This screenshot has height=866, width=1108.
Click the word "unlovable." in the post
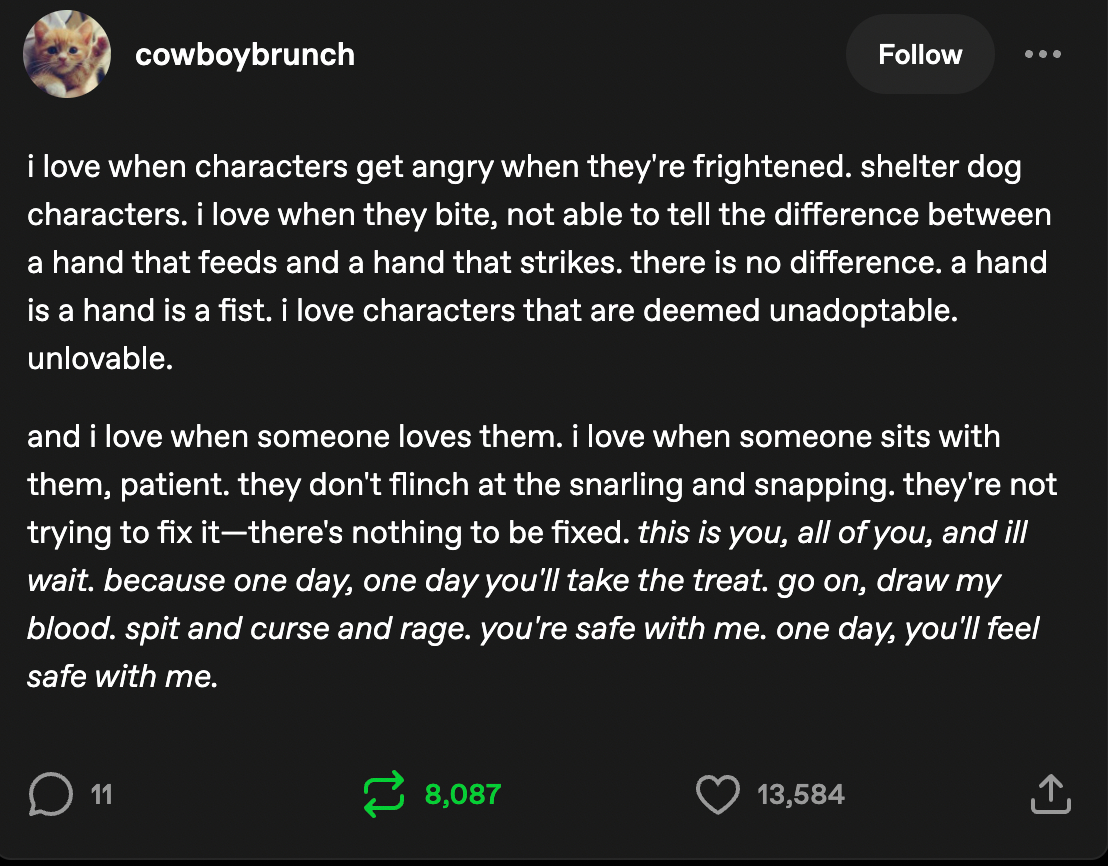click(x=100, y=358)
